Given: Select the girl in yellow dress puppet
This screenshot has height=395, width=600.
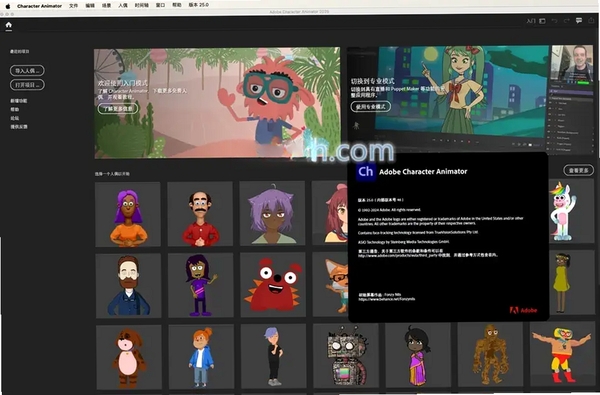Looking at the screenshot, I should pos(572,283).
